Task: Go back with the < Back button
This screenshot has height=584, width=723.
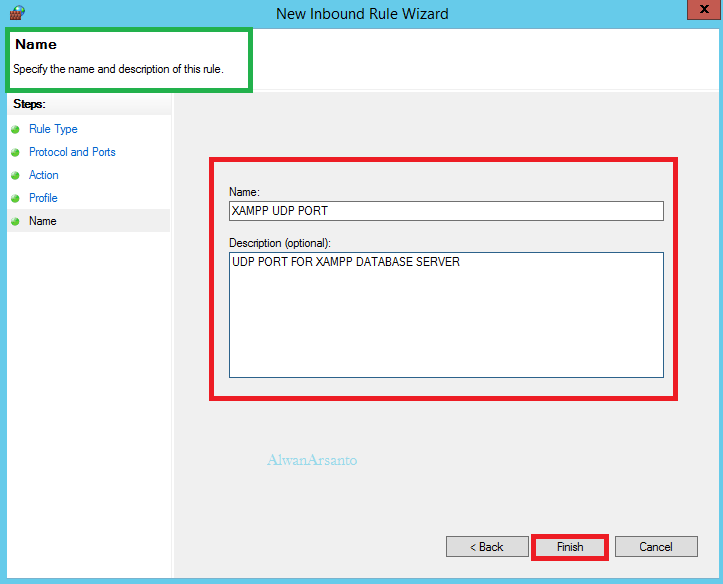Action: (487, 547)
